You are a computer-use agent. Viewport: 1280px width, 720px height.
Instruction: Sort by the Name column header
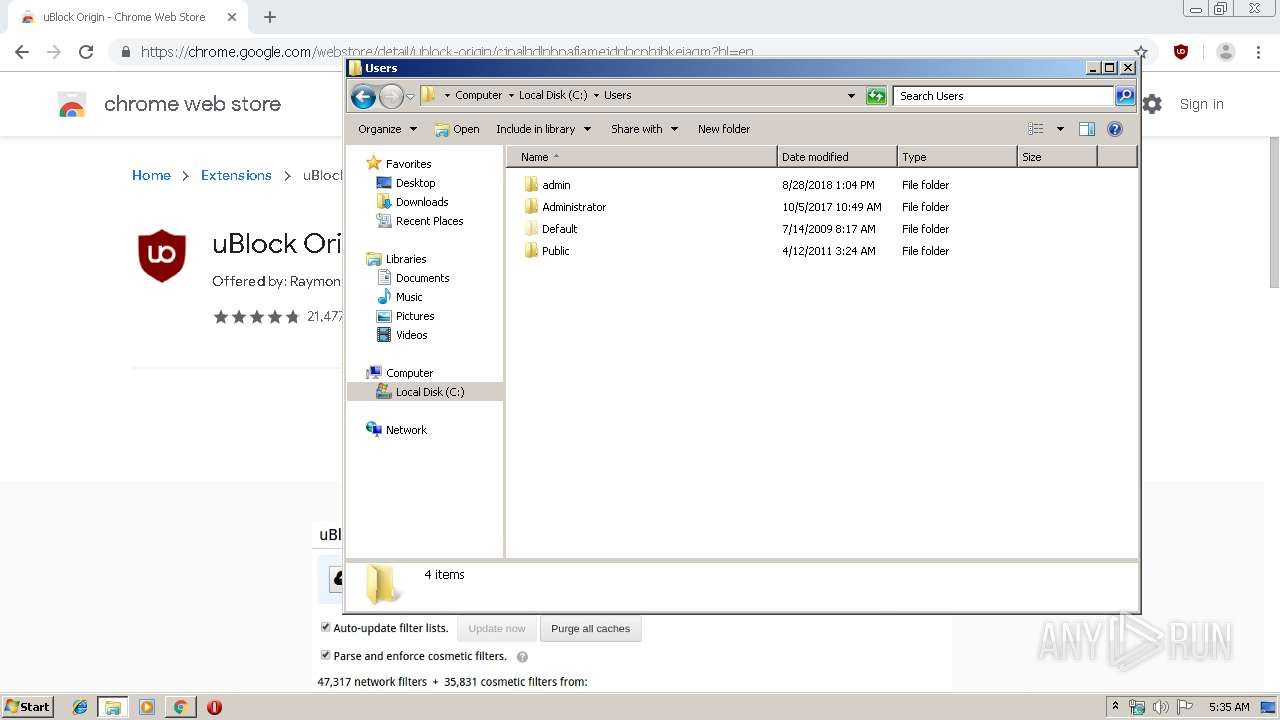(642, 157)
